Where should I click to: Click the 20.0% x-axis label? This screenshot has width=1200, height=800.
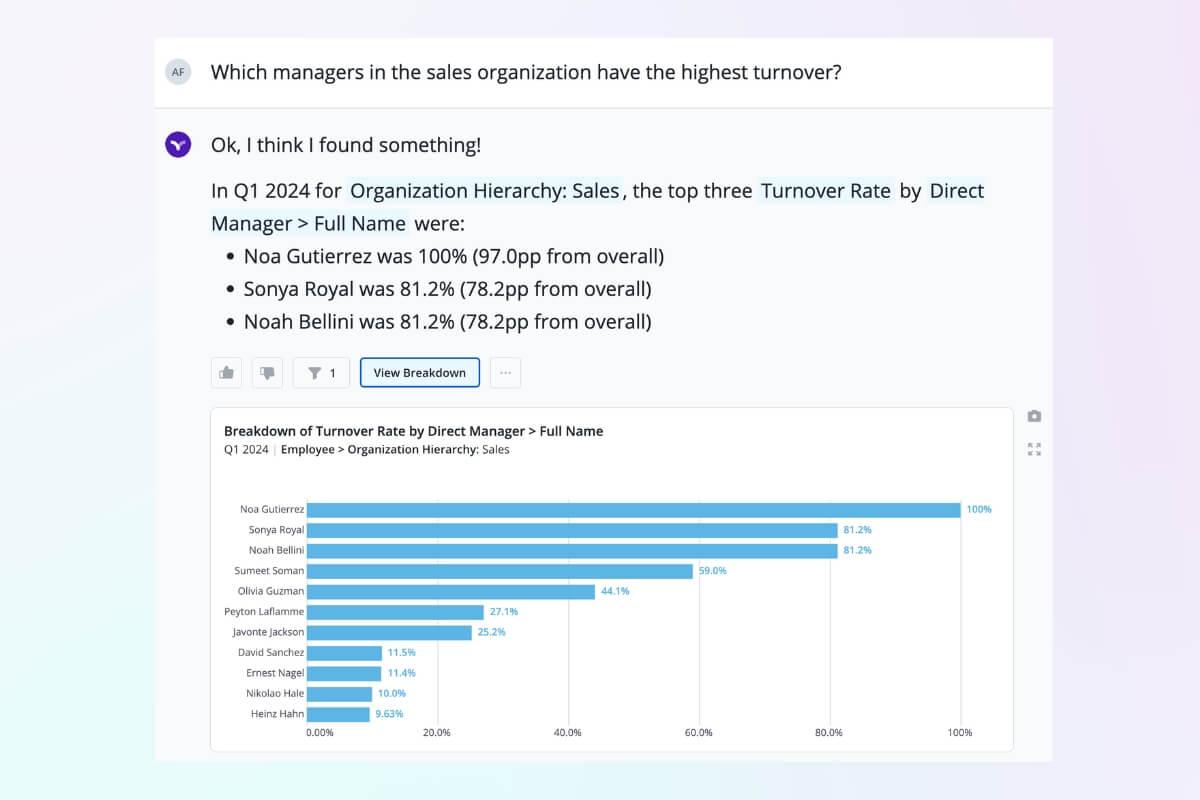[x=437, y=733]
